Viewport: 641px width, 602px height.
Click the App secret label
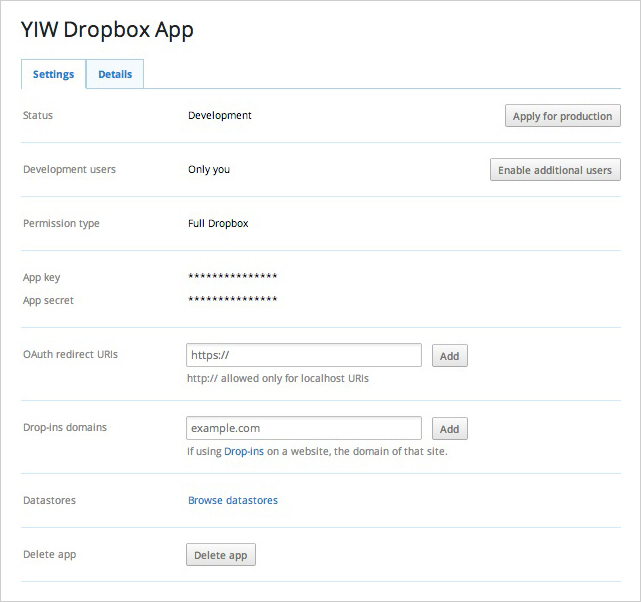(x=48, y=300)
